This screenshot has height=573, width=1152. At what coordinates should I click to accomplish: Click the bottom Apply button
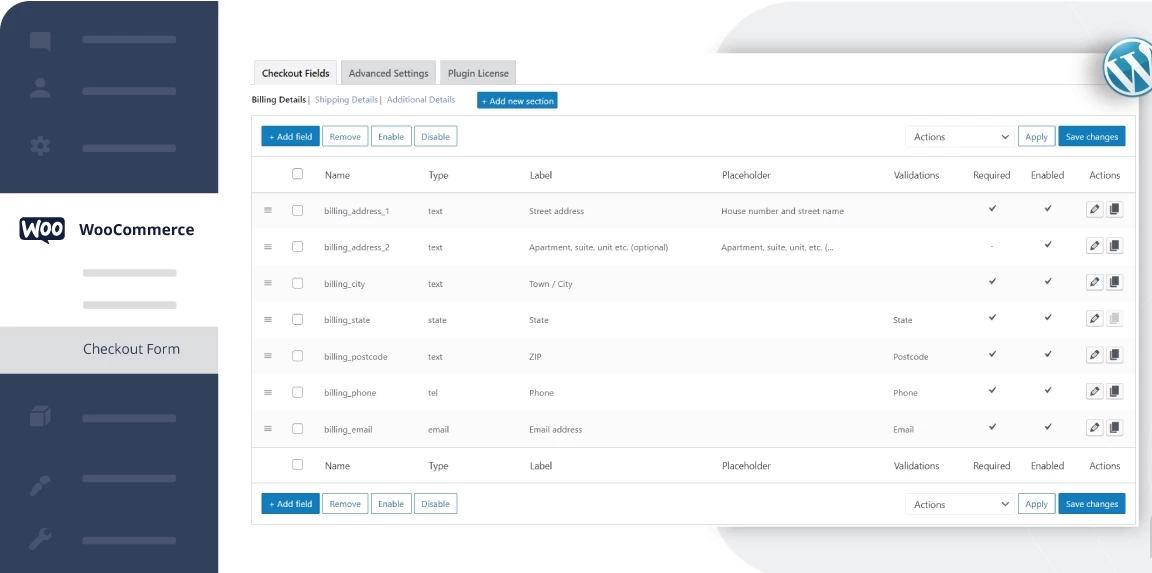click(1037, 504)
